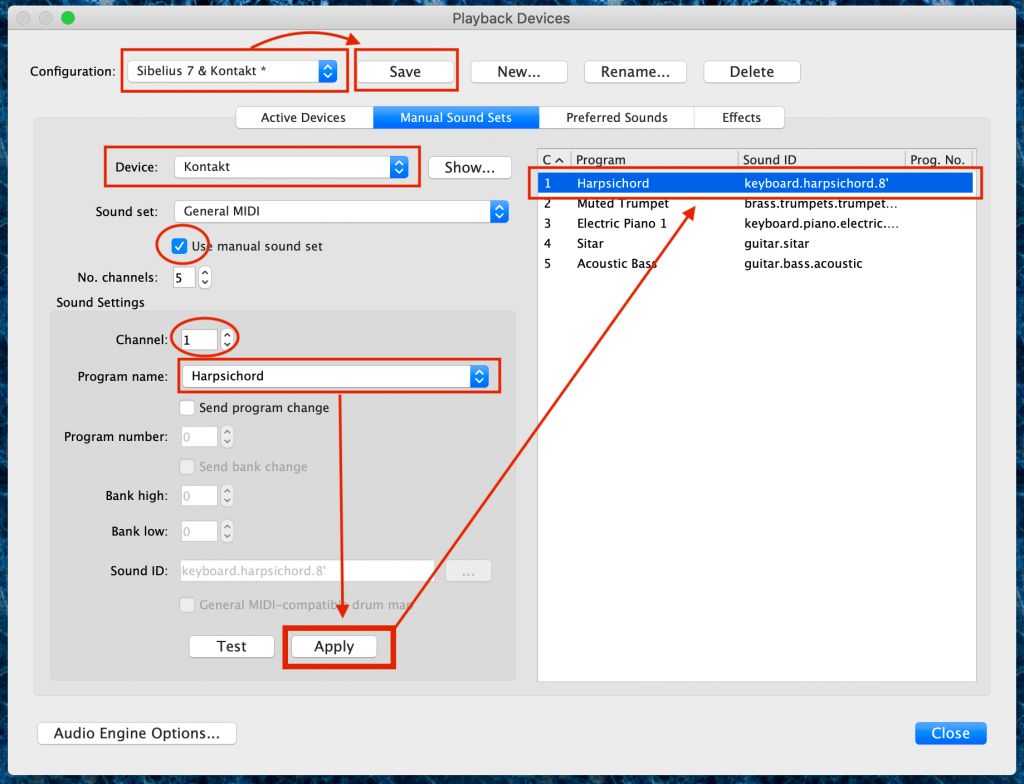Open Audio Engine Options
Viewport: 1024px width, 784px height.
point(136,733)
